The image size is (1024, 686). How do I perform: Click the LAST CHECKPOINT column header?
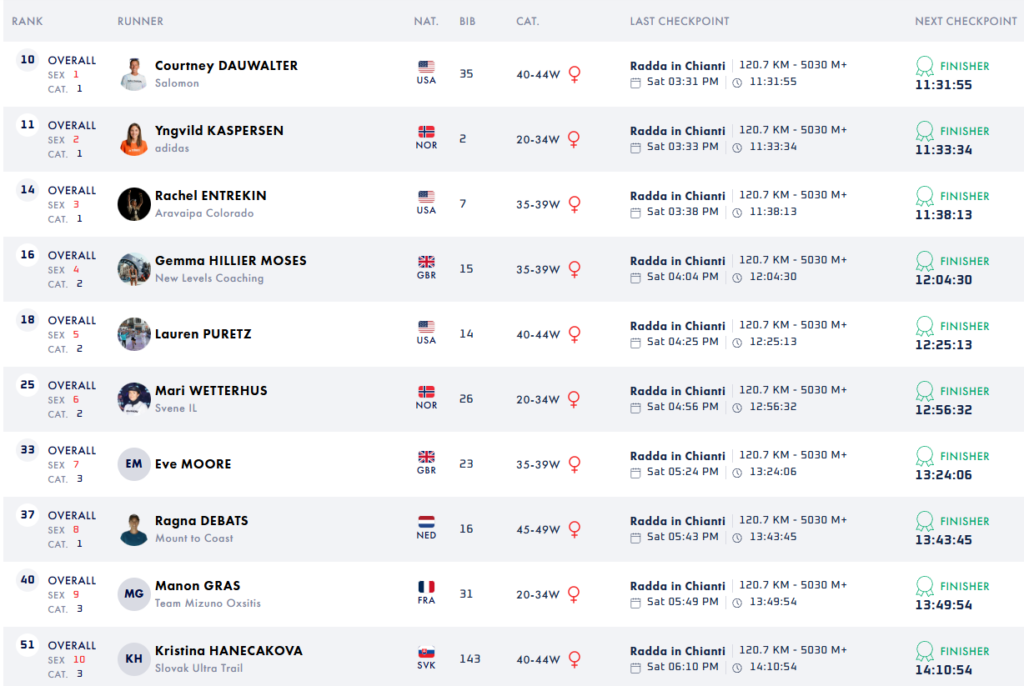pos(679,21)
